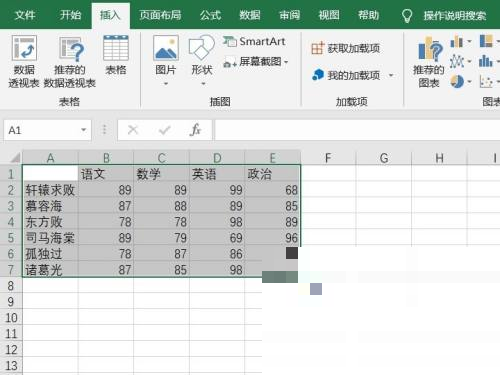Click the cell containing 政治

[273, 174]
